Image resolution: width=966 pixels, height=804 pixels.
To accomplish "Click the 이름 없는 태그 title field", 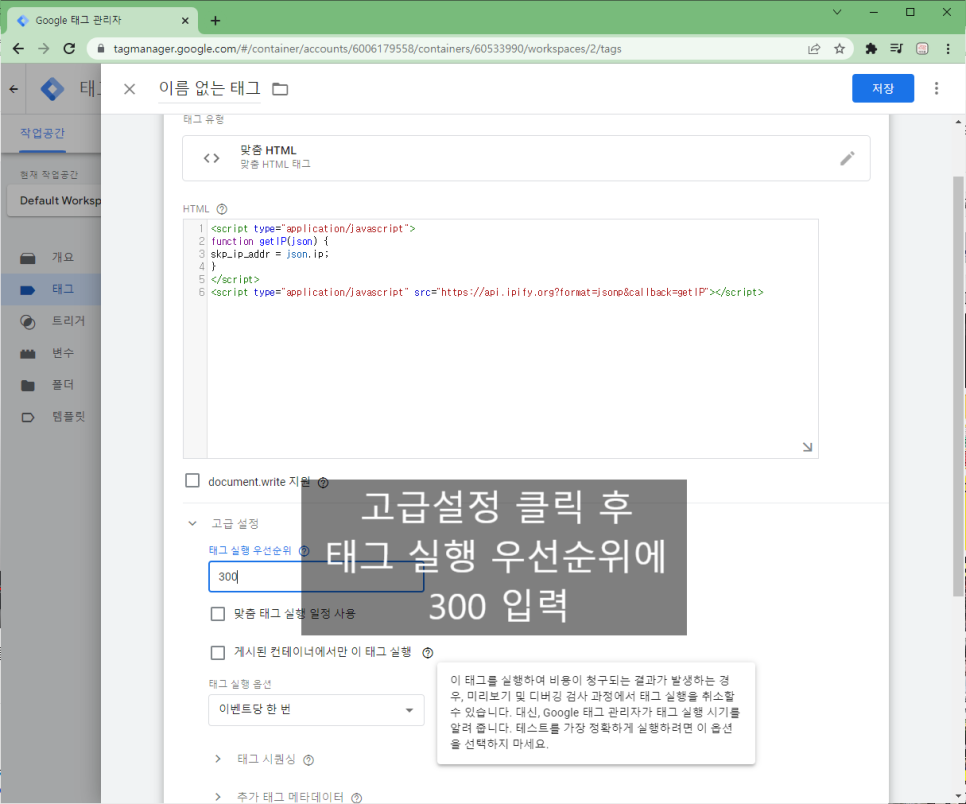I will coord(209,89).
